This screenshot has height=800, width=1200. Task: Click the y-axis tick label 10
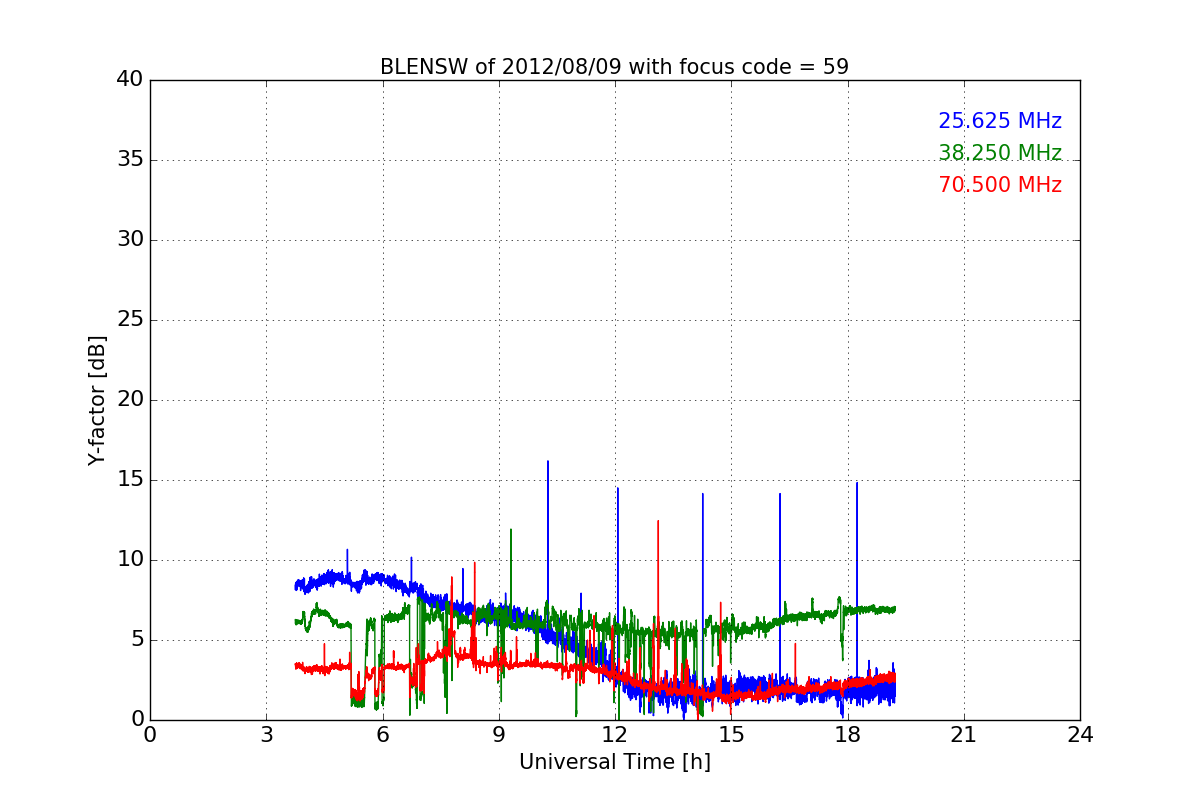pyautogui.click(x=130, y=560)
